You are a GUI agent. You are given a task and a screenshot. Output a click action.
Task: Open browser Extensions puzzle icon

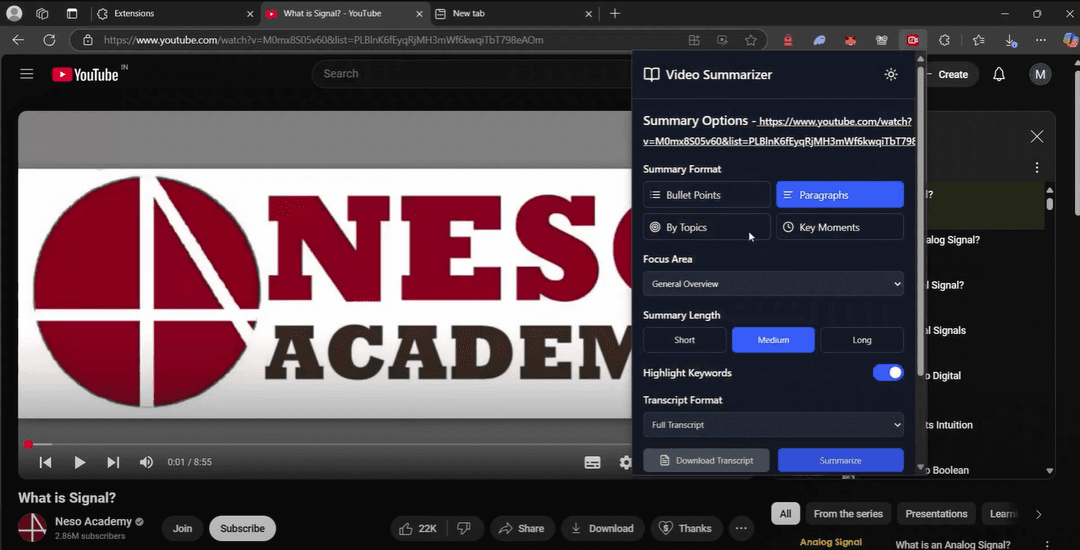pos(944,40)
